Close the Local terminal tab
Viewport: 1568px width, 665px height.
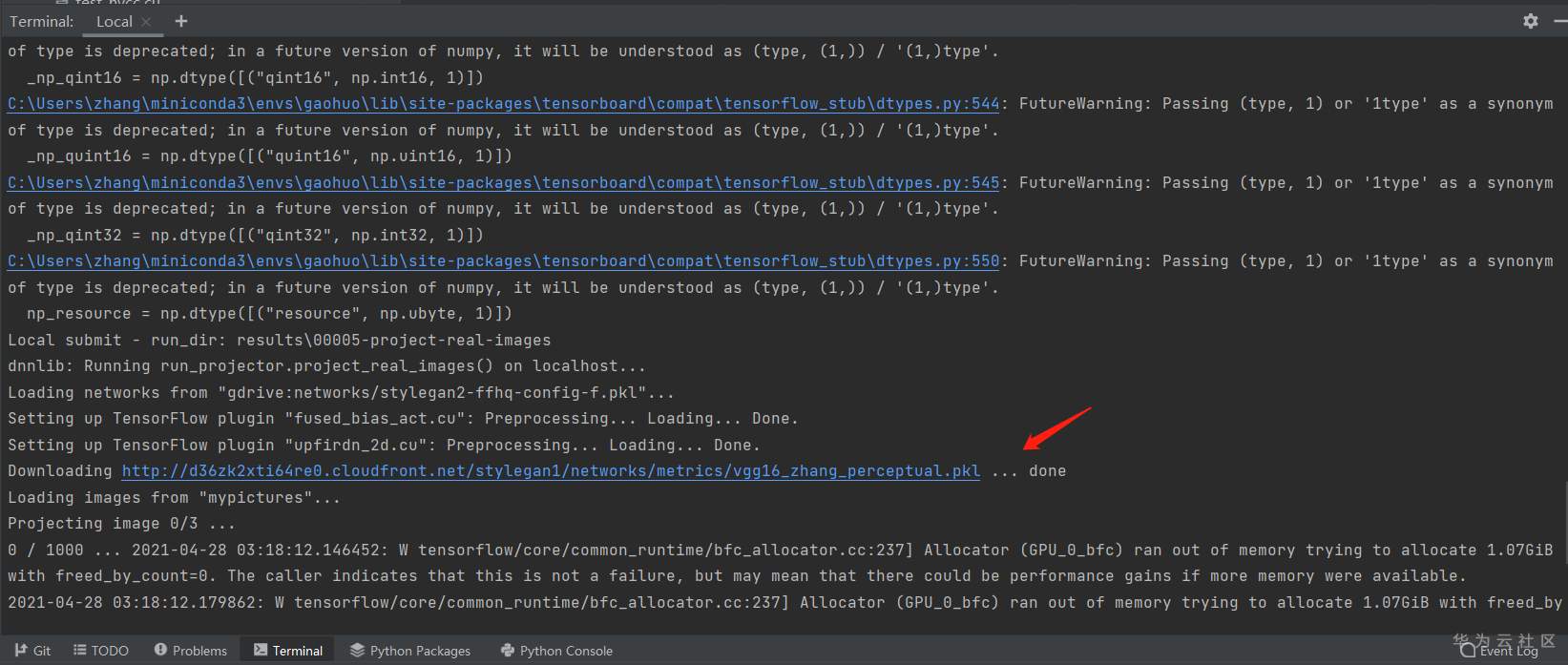click(146, 21)
